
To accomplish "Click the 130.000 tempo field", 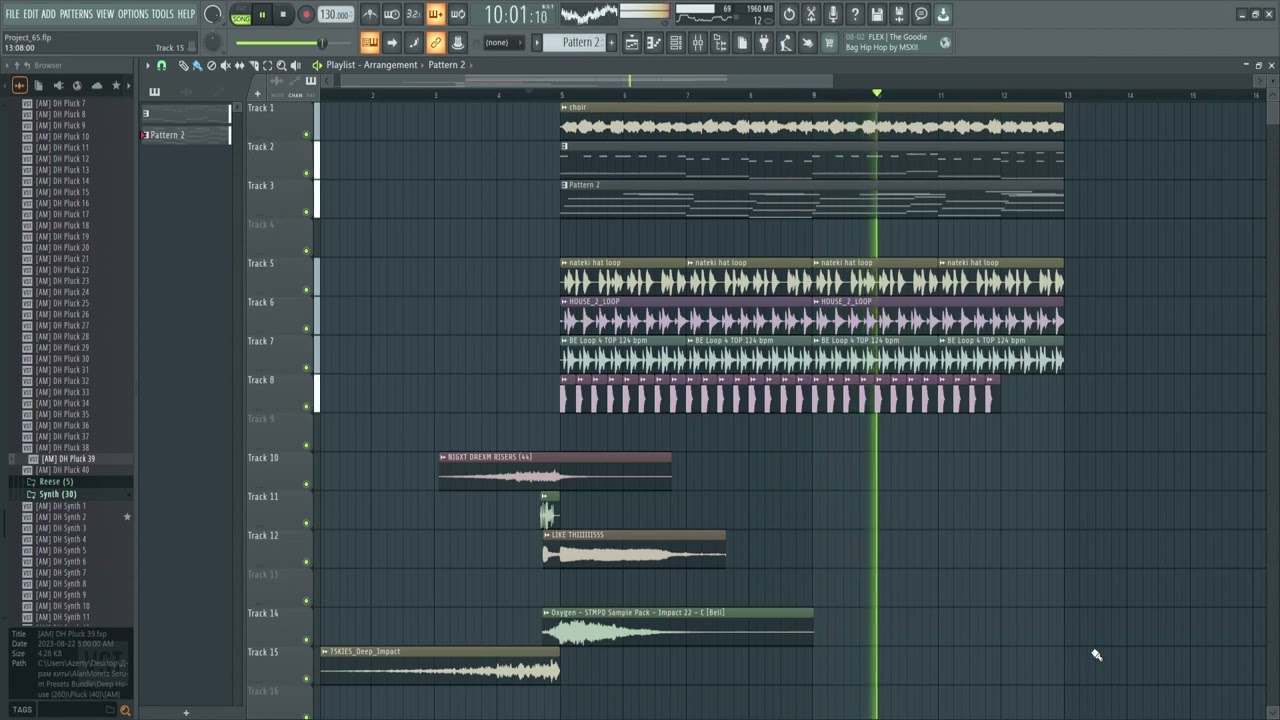I will [335, 15].
